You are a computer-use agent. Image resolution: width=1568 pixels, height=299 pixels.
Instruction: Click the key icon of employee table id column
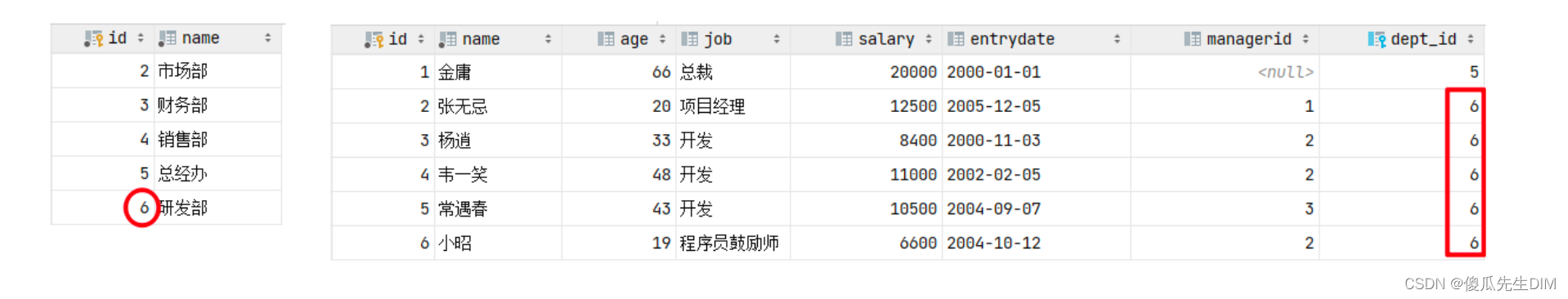coord(374,39)
